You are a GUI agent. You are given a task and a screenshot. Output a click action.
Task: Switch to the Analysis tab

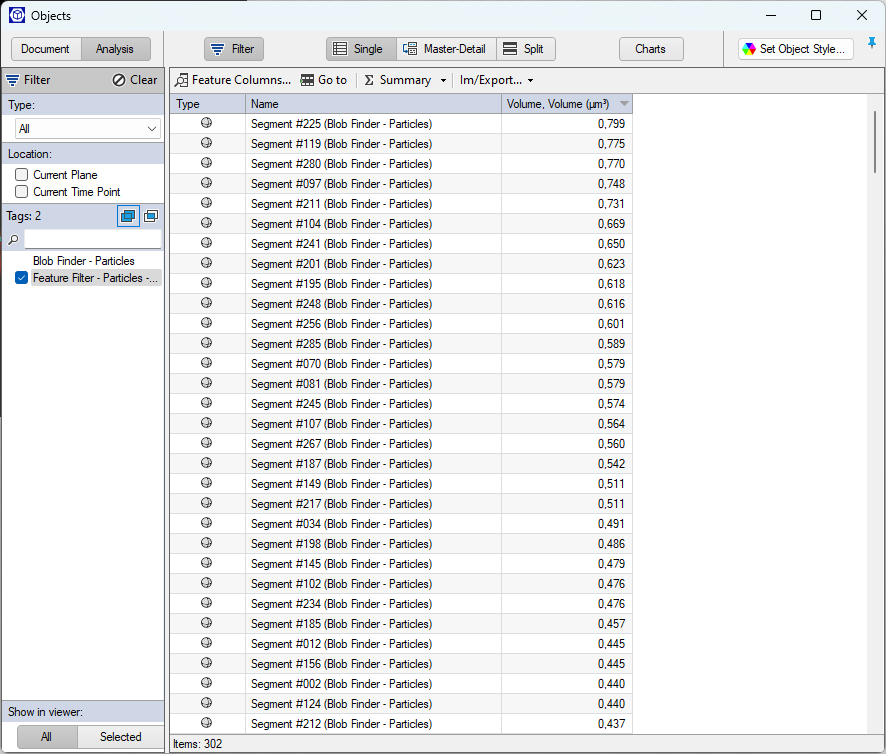pos(115,48)
